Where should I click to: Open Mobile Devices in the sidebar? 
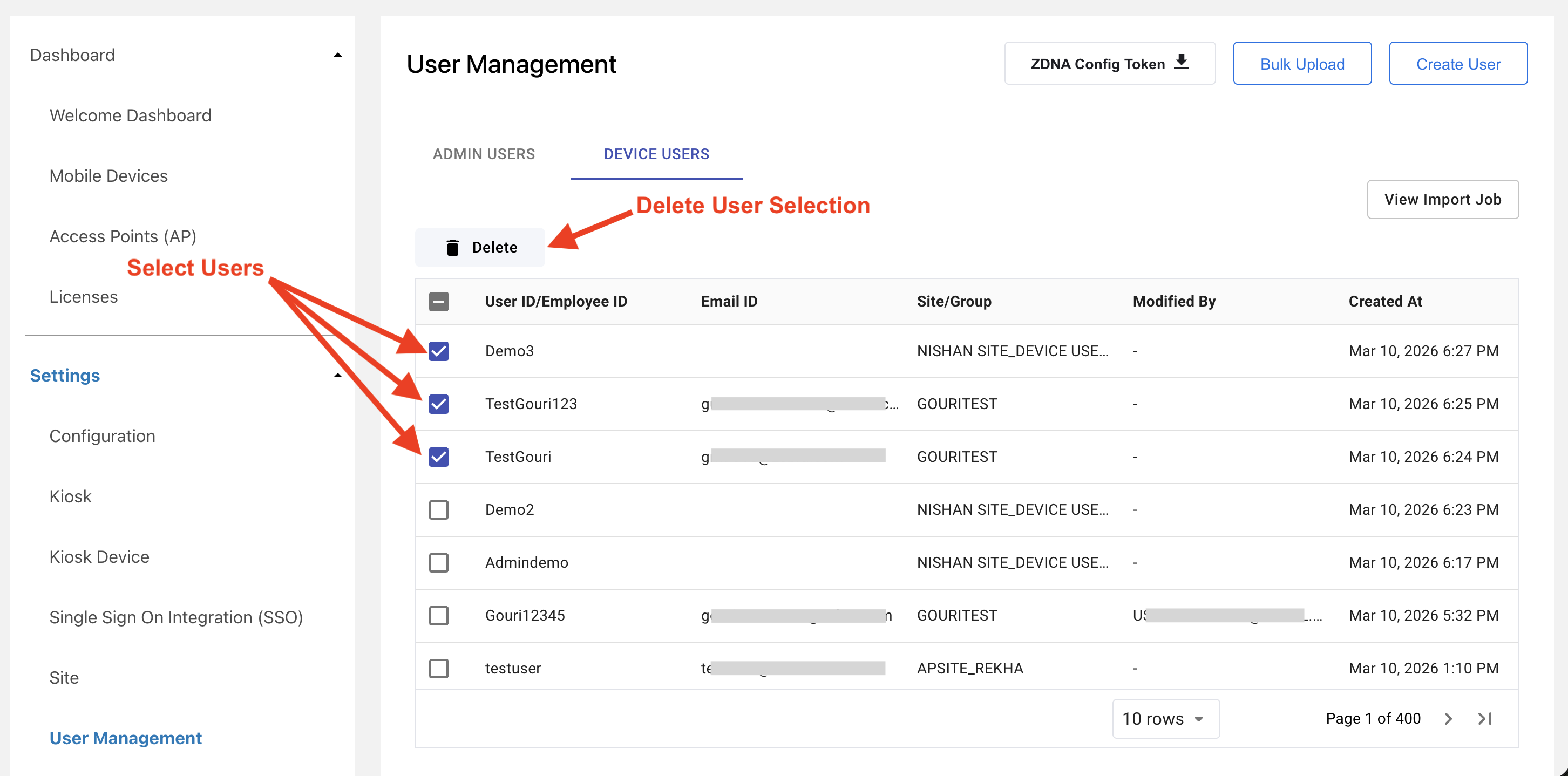tap(108, 176)
